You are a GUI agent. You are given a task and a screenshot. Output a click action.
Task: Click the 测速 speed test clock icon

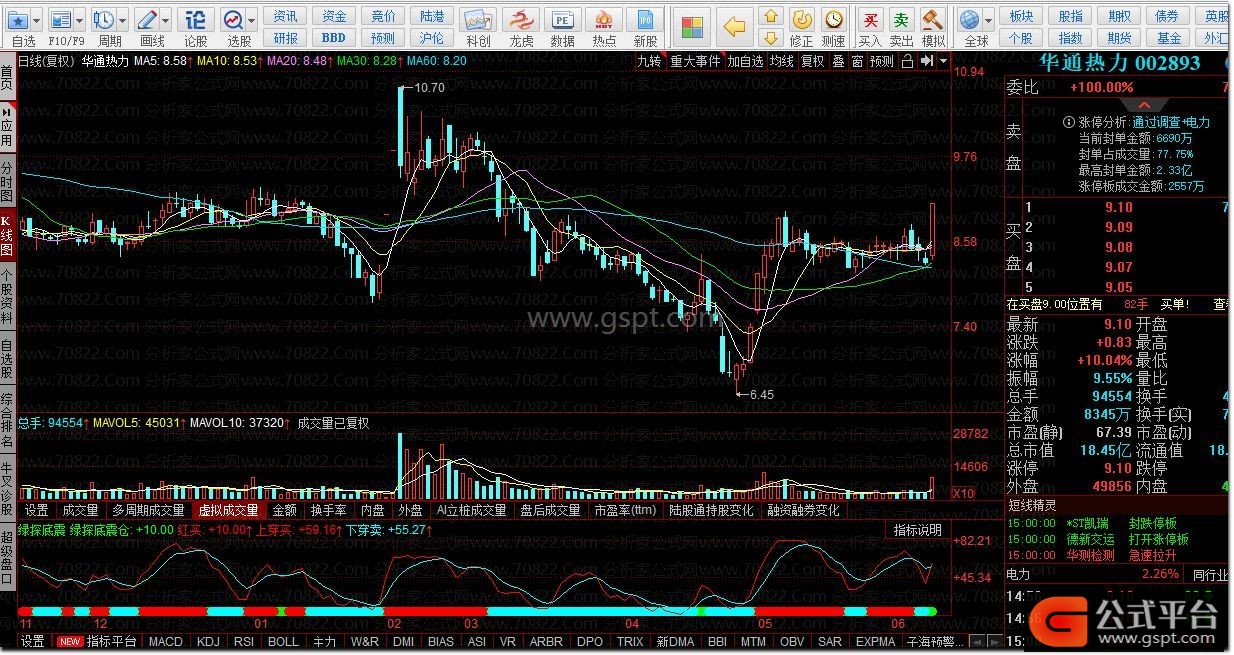point(833,20)
